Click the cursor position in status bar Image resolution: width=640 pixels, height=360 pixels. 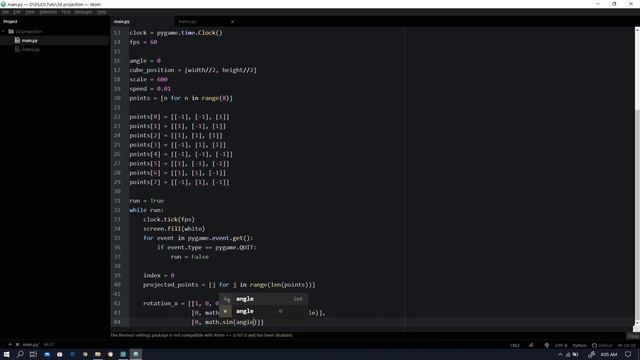pyautogui.click(x=49, y=344)
